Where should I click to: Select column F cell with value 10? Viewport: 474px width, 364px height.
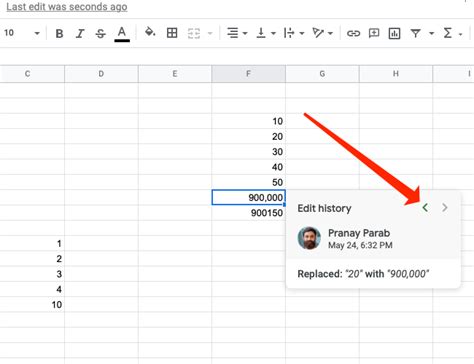click(x=249, y=121)
